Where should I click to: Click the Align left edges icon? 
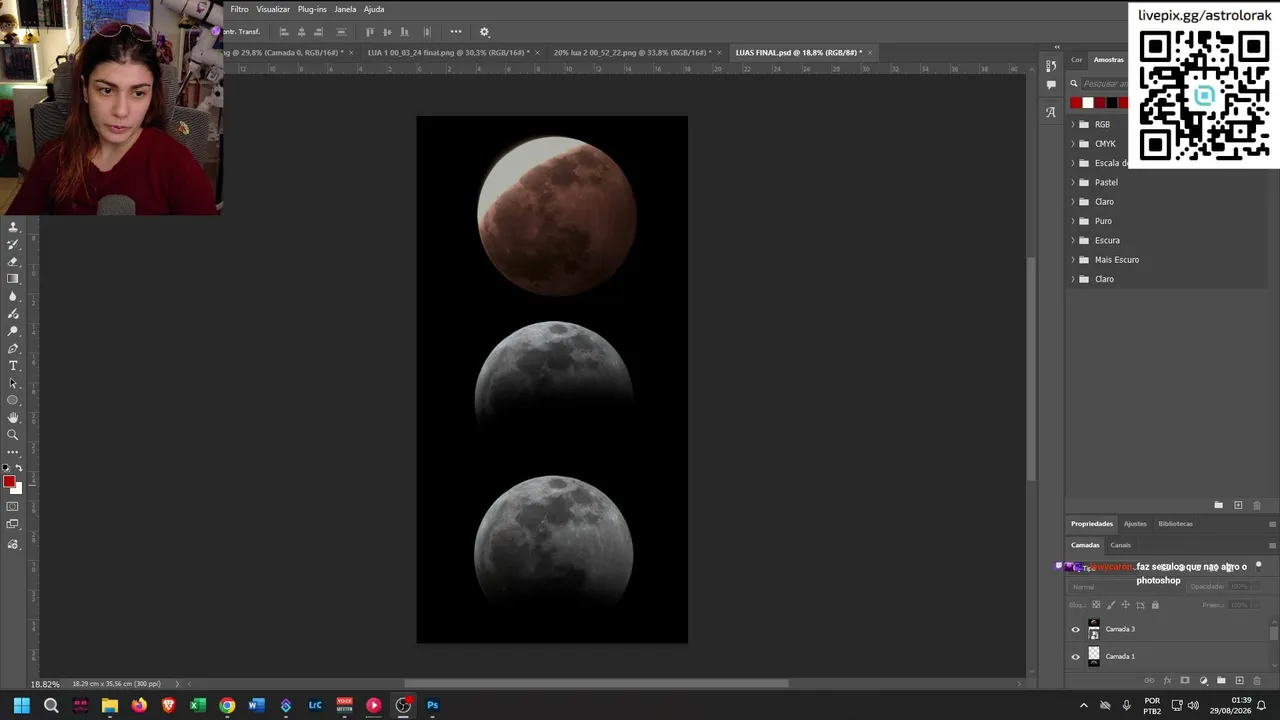pyautogui.click(x=283, y=32)
